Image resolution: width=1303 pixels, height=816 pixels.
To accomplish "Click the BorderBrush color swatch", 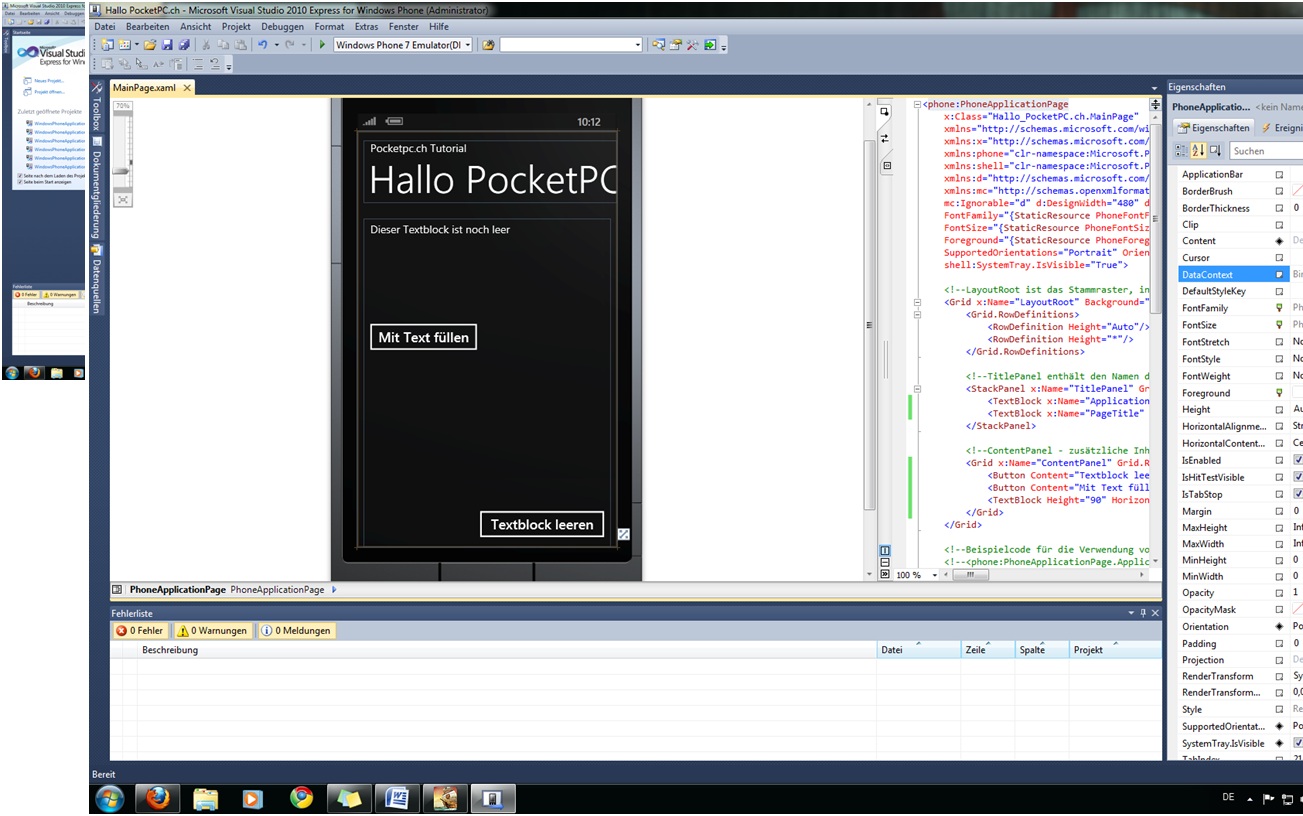I will pos(1297,190).
